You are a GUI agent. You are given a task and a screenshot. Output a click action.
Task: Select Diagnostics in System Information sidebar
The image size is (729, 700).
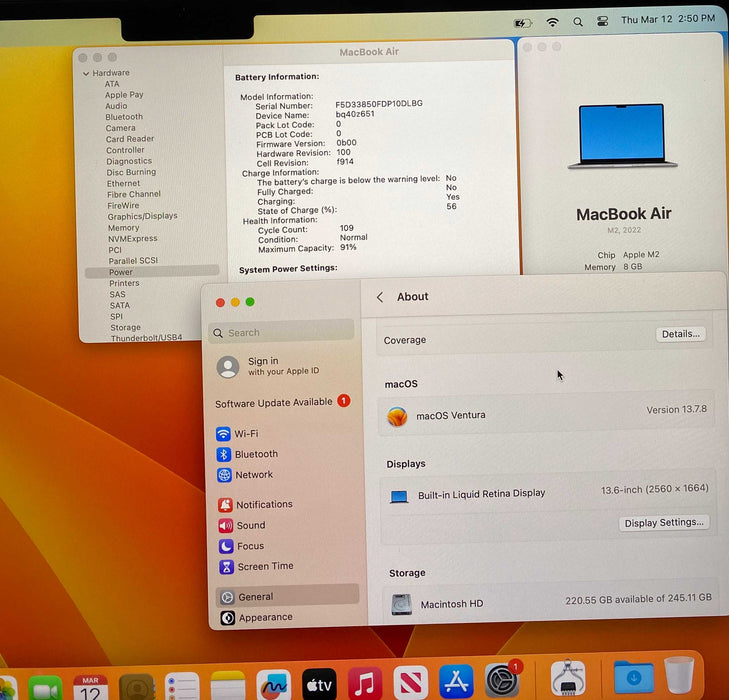(x=129, y=161)
